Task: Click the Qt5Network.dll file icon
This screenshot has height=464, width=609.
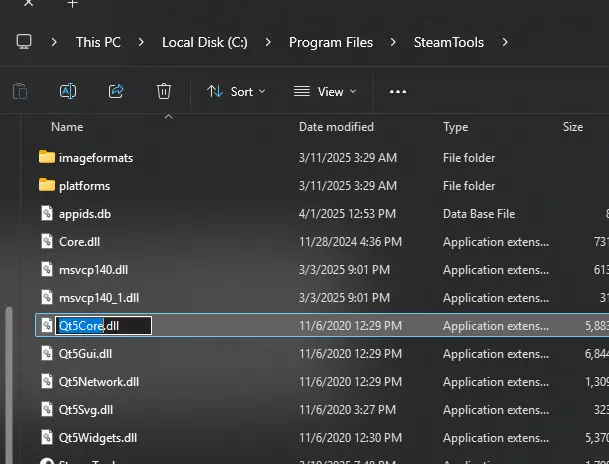Action: pyautogui.click(x=47, y=381)
